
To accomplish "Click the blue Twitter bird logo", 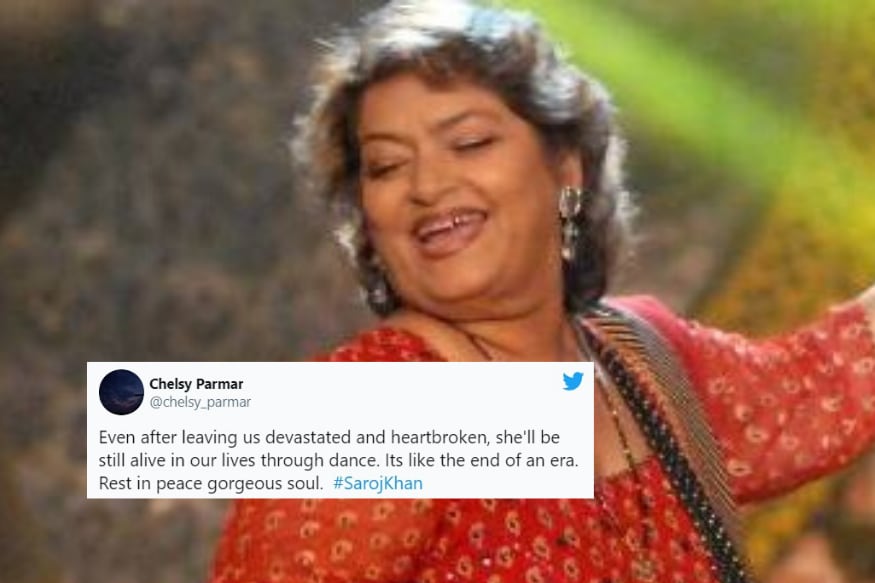I will (x=573, y=380).
